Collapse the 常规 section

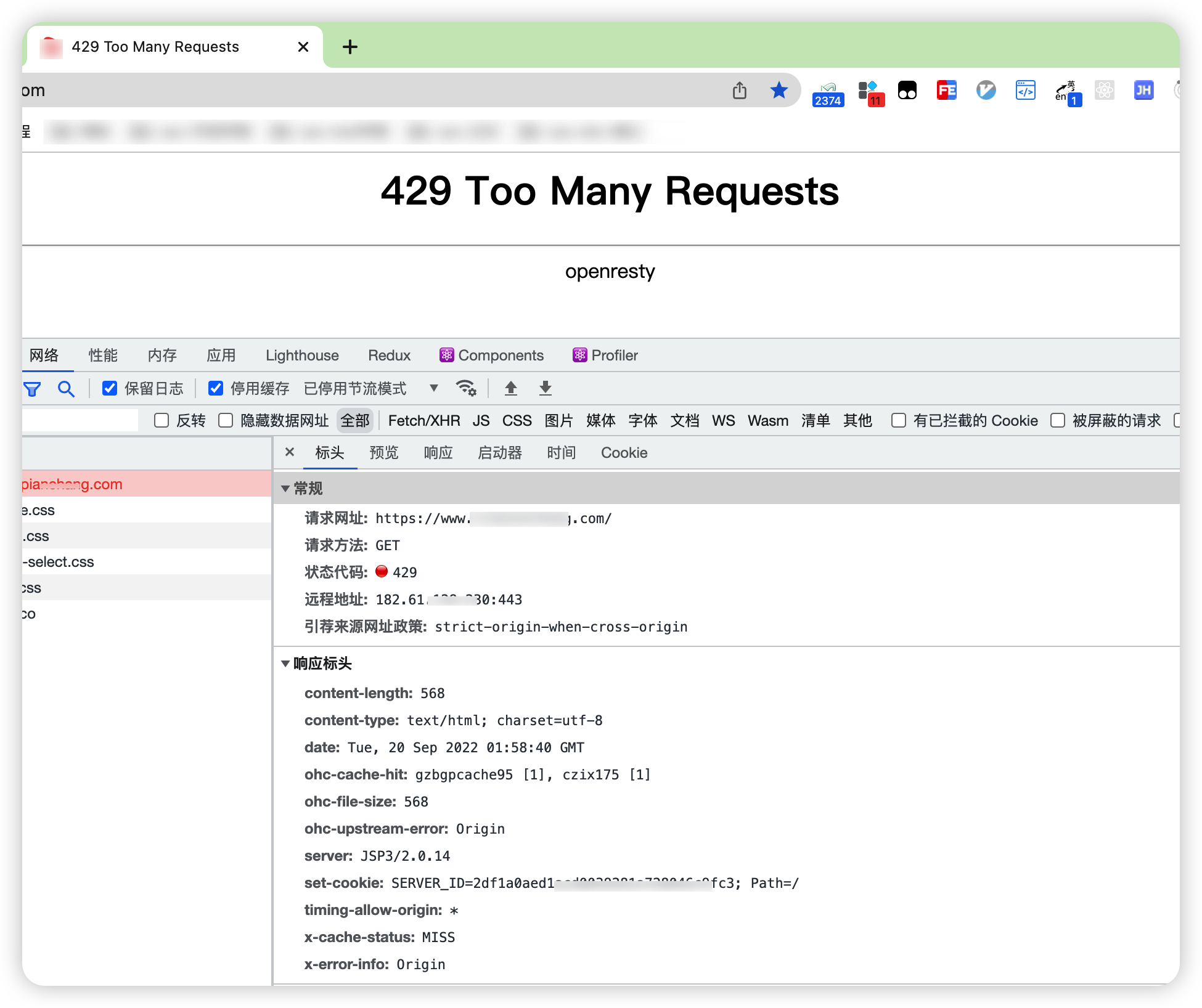[285, 489]
